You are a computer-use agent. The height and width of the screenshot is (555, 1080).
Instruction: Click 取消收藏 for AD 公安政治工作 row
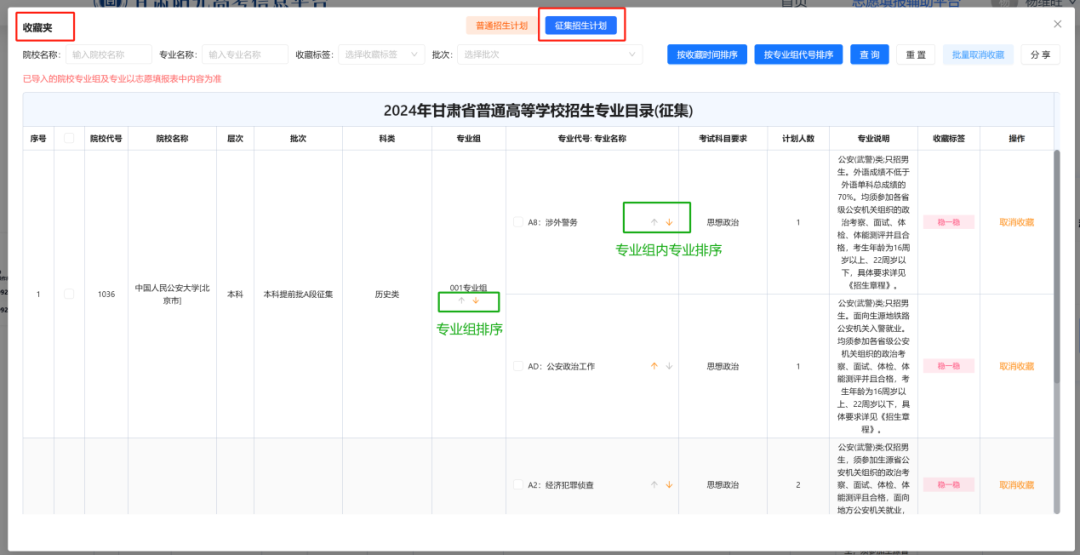(1017, 366)
